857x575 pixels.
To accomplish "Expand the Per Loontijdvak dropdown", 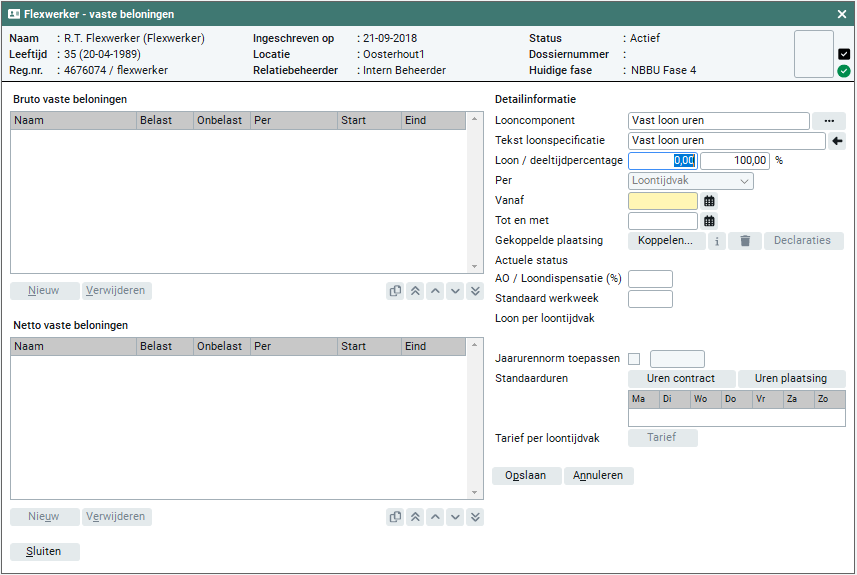I will coord(690,181).
